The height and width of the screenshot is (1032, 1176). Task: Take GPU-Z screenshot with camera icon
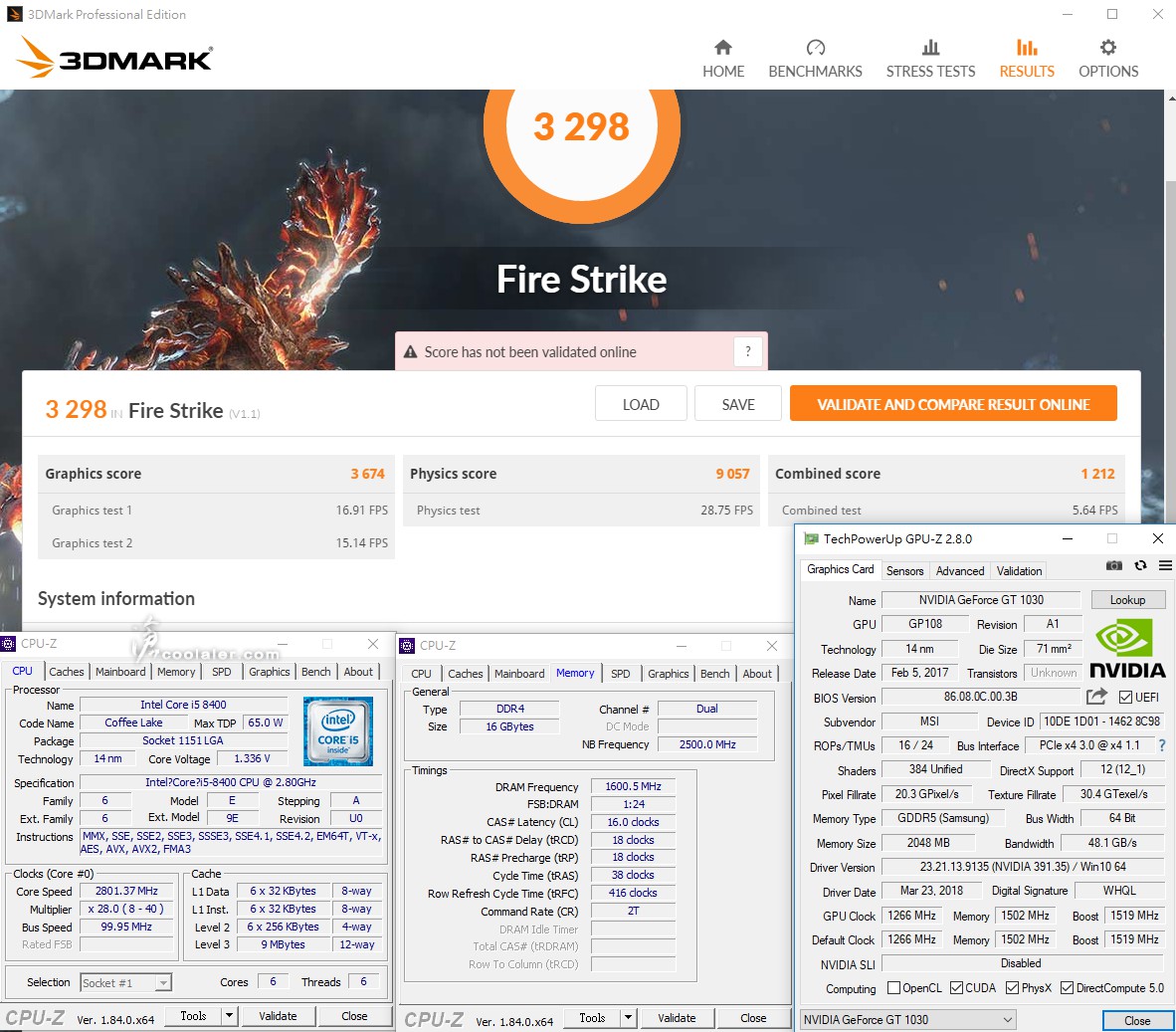click(x=1114, y=565)
